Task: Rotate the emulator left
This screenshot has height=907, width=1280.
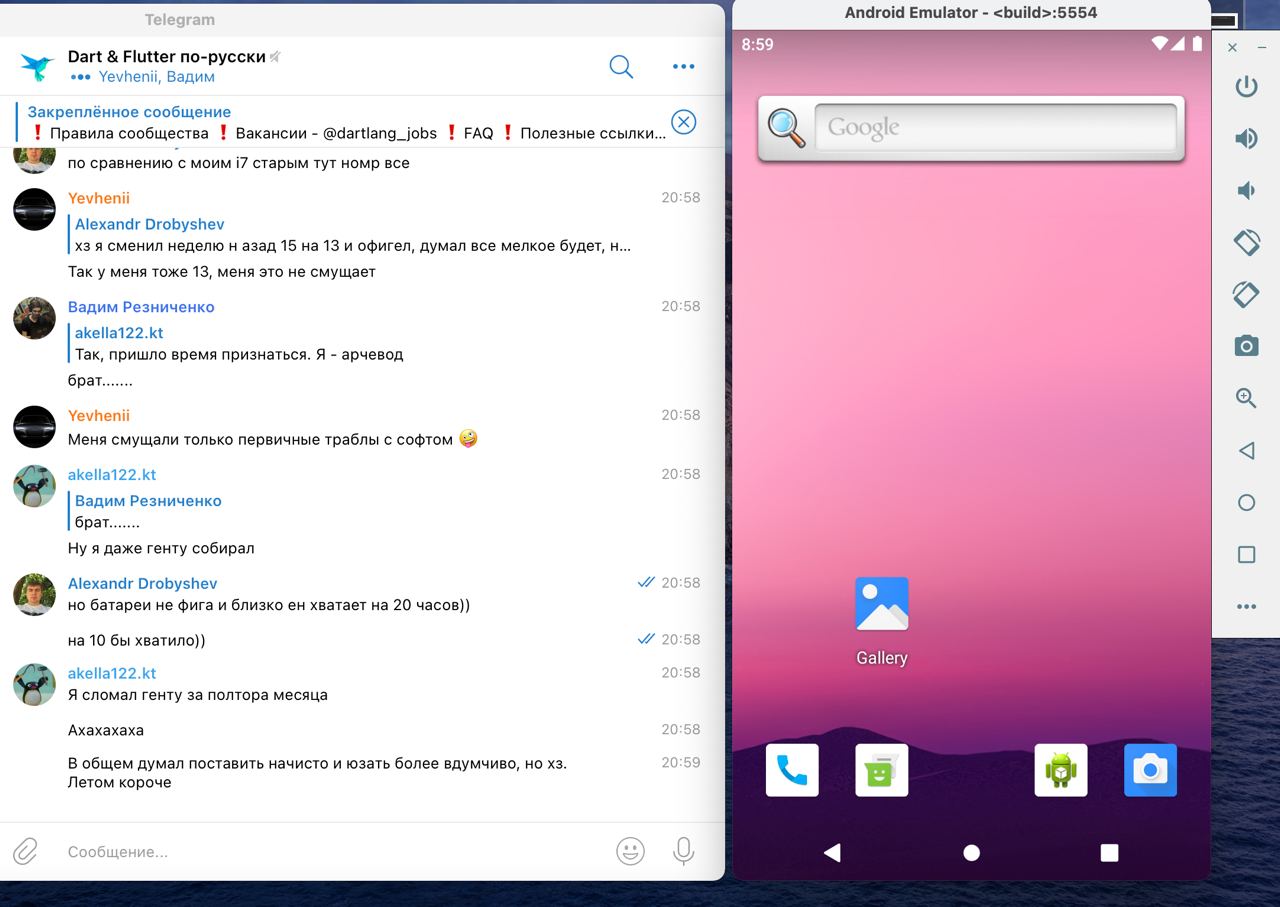Action: click(1246, 242)
